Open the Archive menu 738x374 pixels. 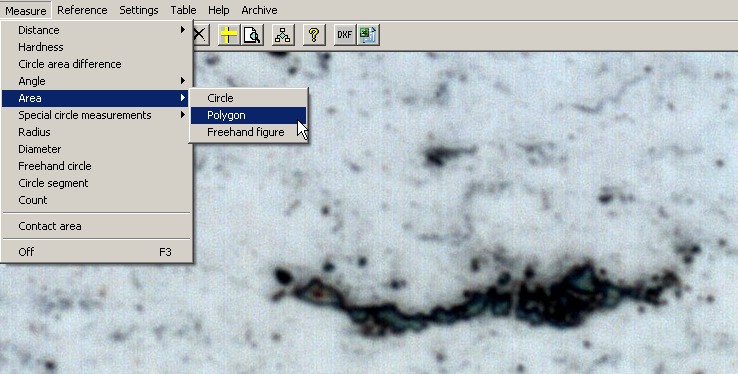[259, 10]
